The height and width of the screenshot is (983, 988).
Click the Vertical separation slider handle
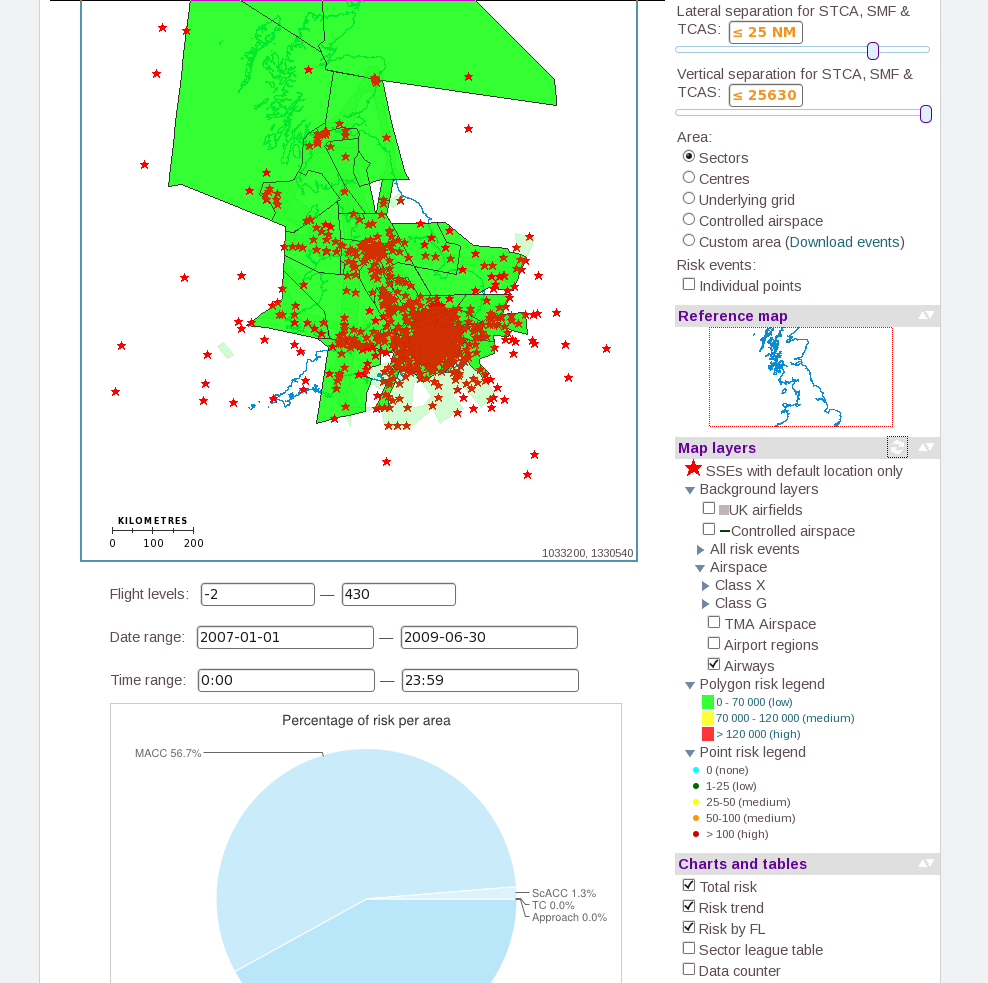click(x=926, y=114)
